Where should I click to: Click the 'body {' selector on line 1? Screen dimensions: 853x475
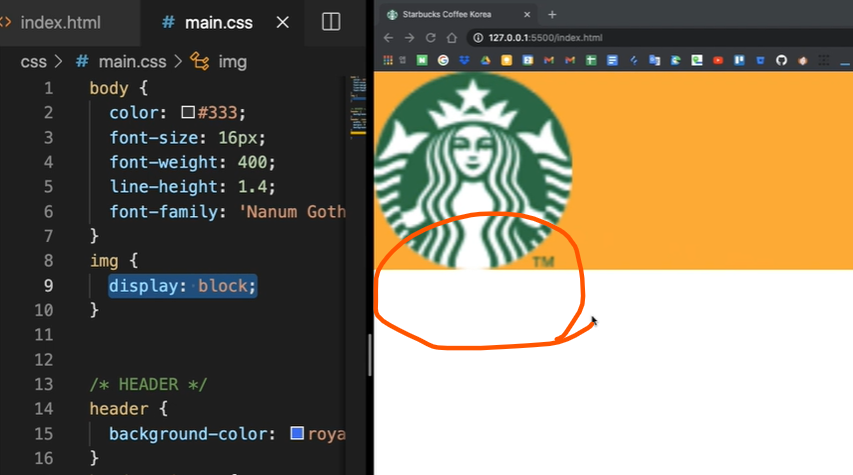[x=119, y=88]
